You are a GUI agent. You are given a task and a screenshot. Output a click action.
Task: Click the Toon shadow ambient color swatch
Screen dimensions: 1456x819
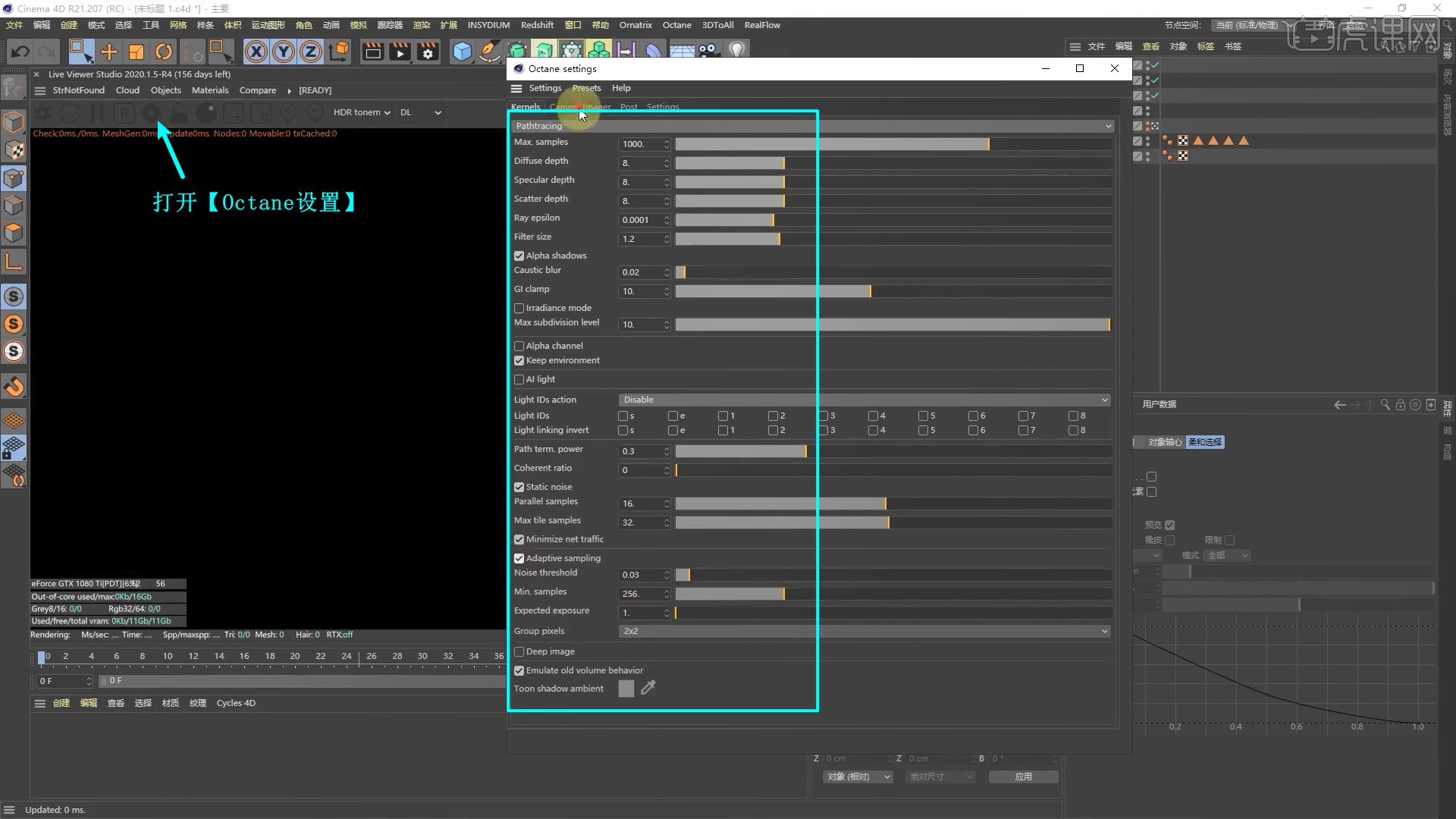point(626,689)
